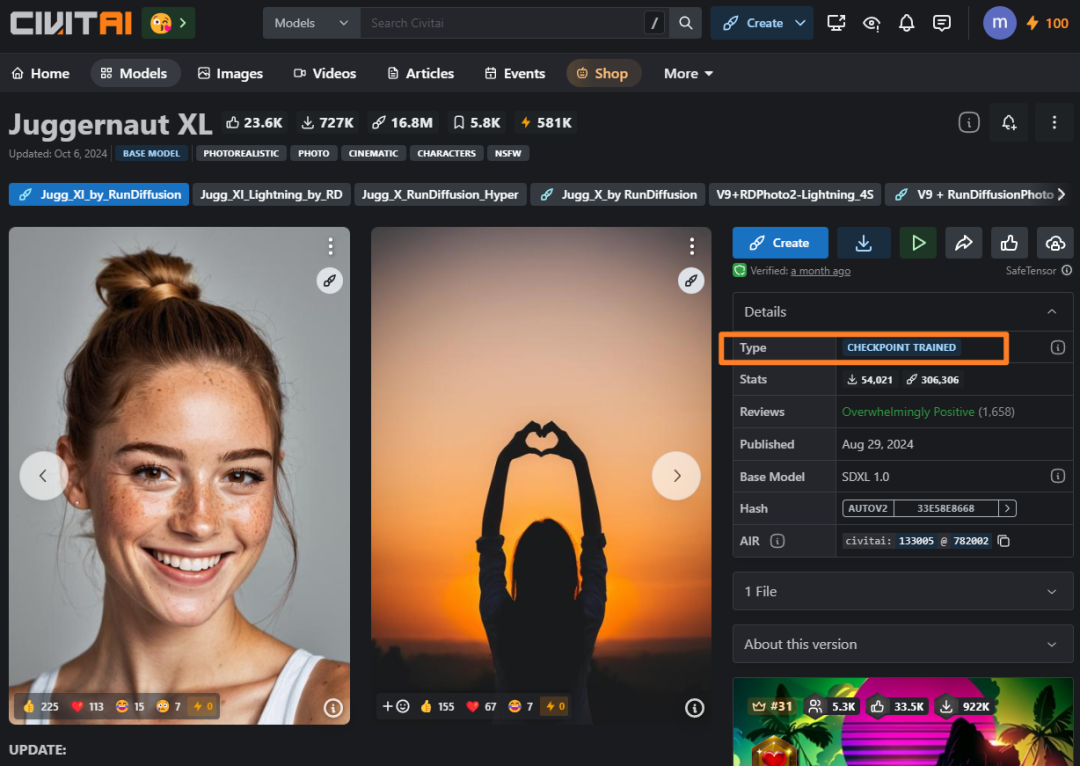This screenshot has height=766, width=1080.
Task: Click the 5.8K bookmark badge
Action: (476, 123)
